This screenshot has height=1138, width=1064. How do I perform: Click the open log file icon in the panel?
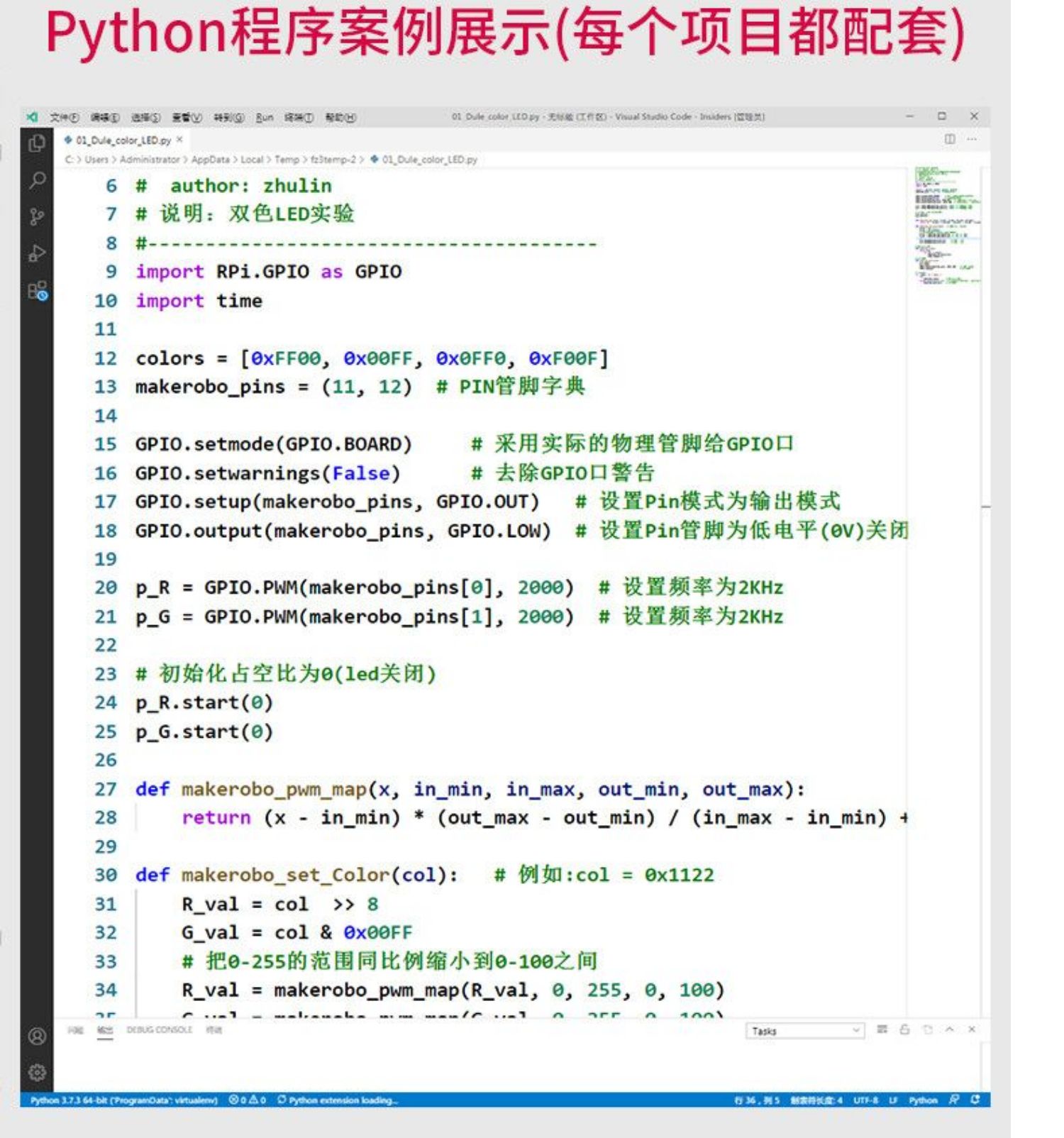(x=927, y=1029)
